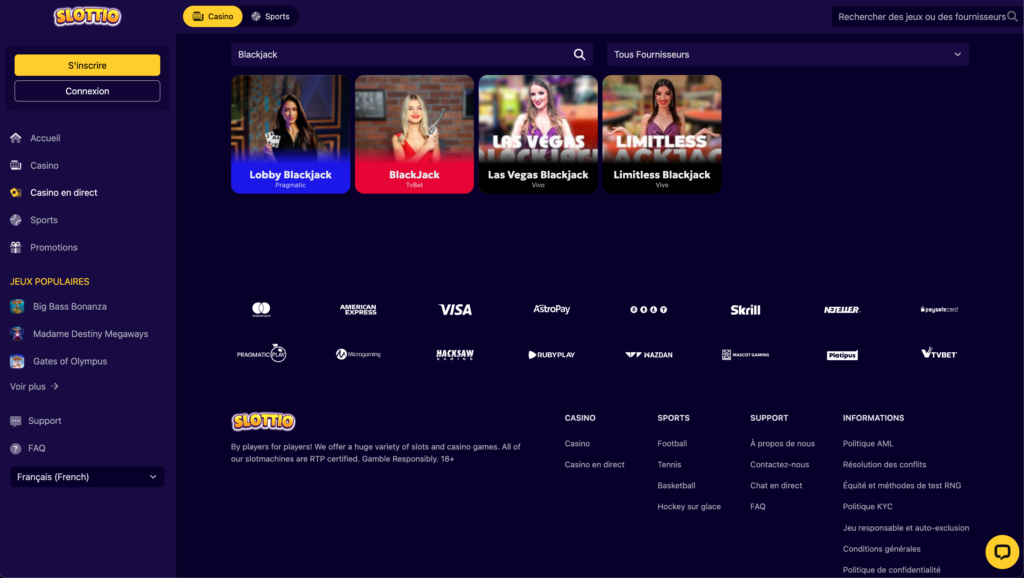The width and height of the screenshot is (1024, 578).
Task: Open Casino en direct in the sidebar
Action: tap(63, 193)
